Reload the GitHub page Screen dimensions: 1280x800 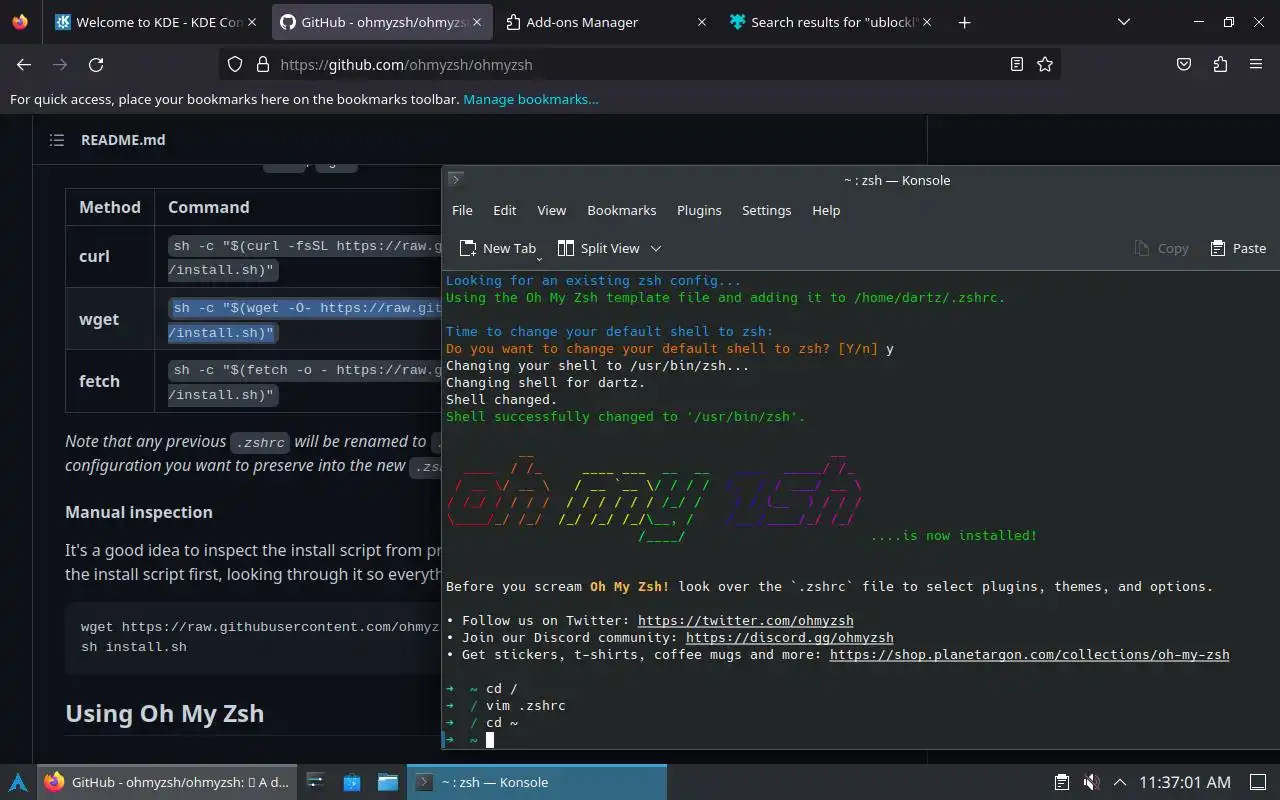click(x=96, y=64)
